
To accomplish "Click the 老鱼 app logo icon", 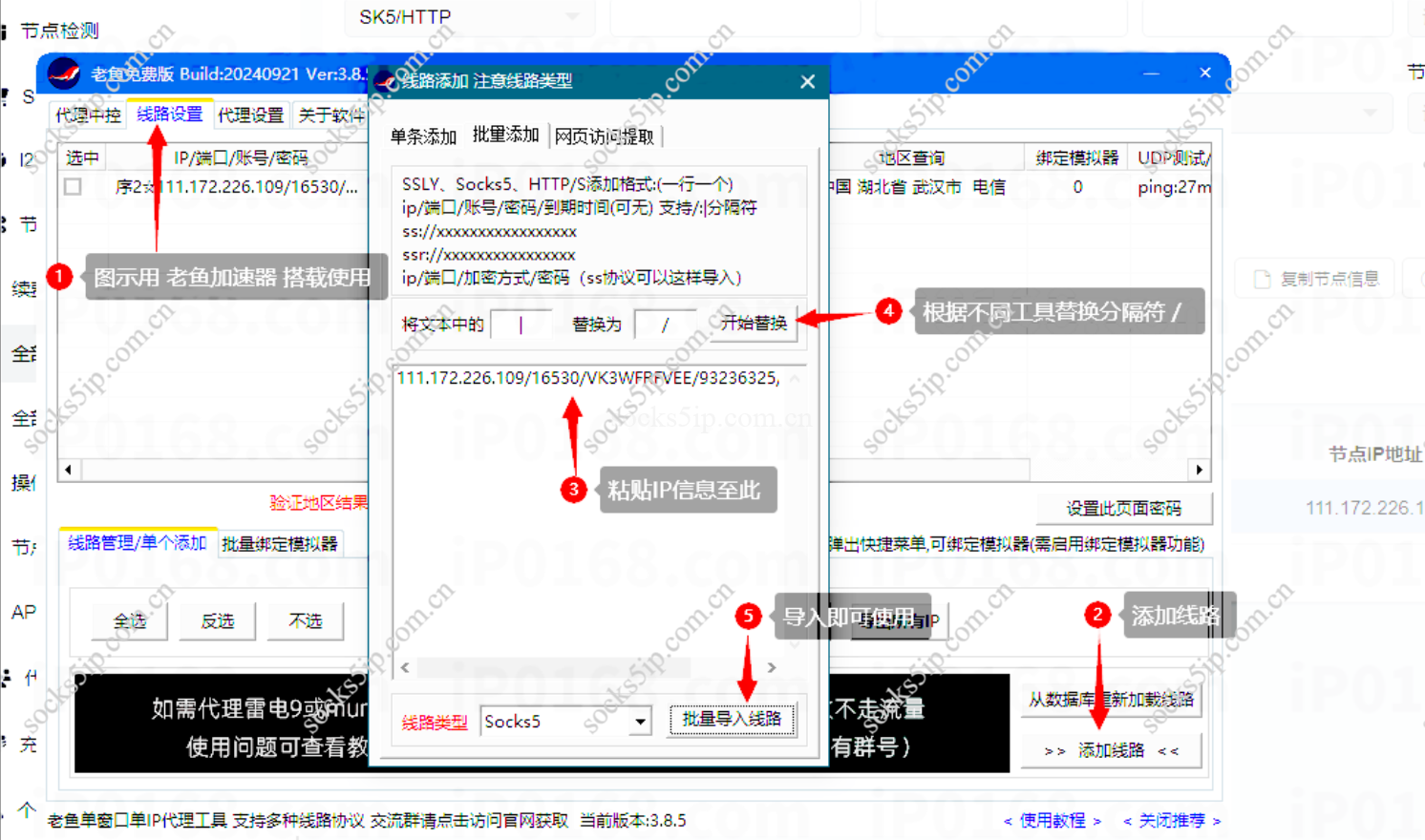I will 63,73.
